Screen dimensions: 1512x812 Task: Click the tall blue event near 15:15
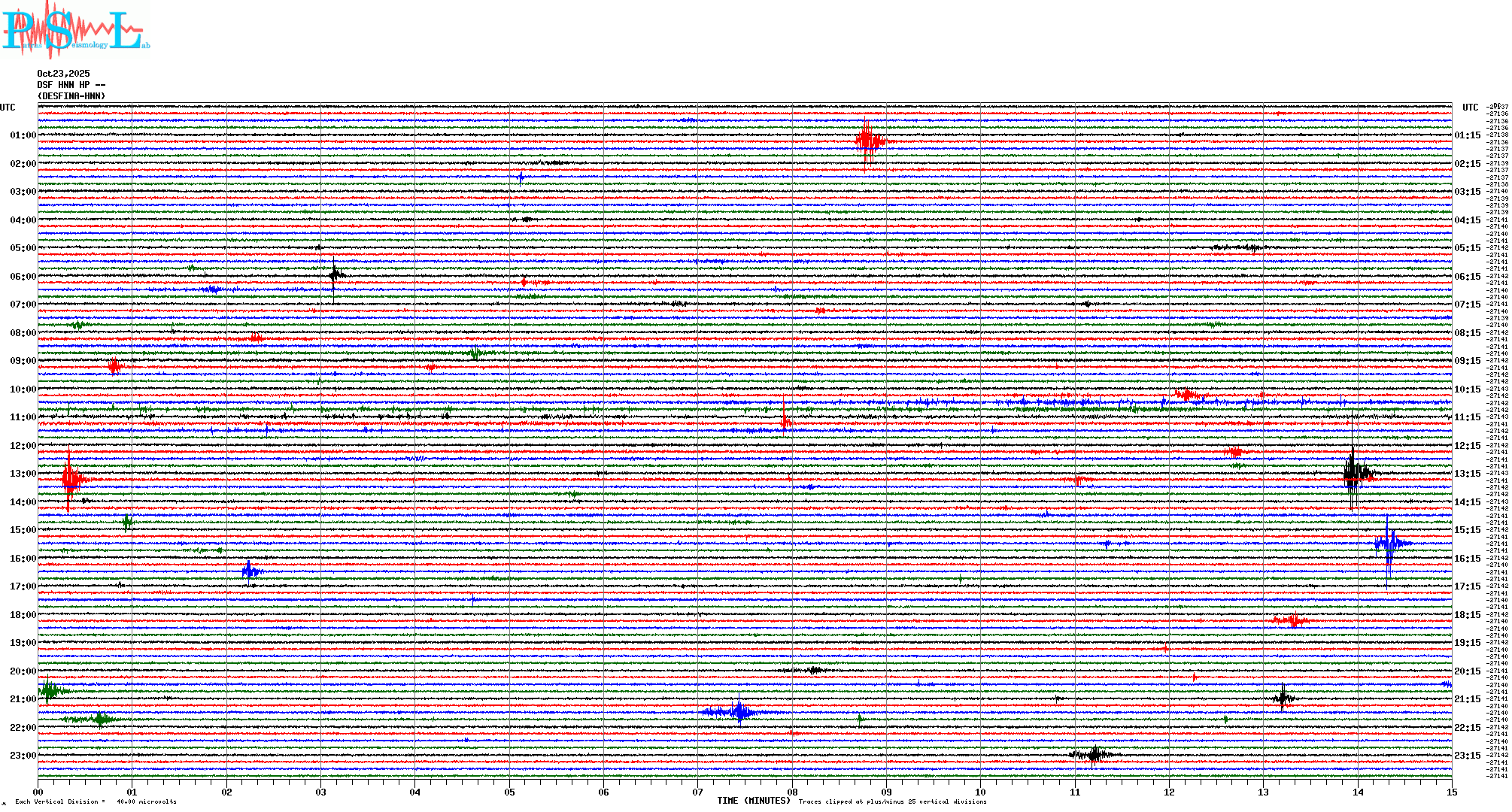point(1389,543)
